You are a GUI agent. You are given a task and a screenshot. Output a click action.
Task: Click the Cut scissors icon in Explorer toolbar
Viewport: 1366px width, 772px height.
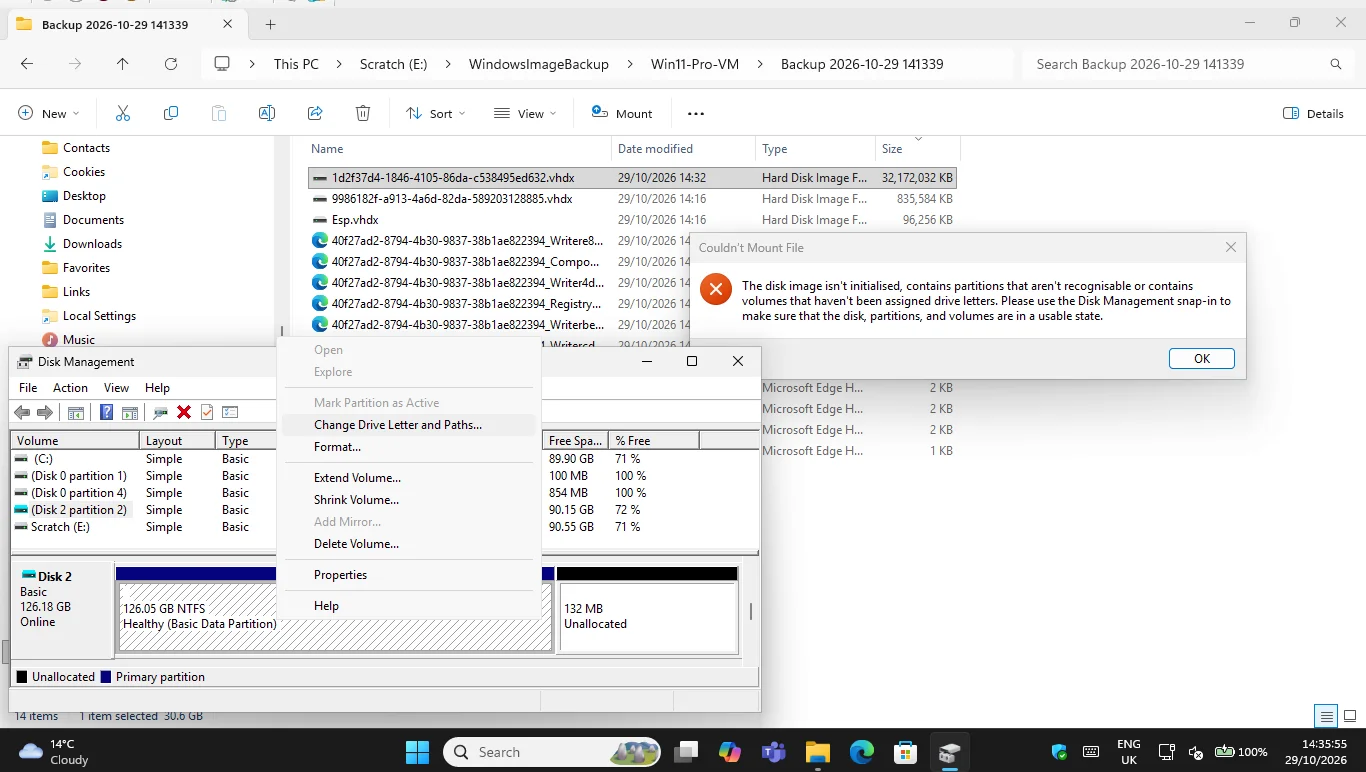click(x=123, y=113)
